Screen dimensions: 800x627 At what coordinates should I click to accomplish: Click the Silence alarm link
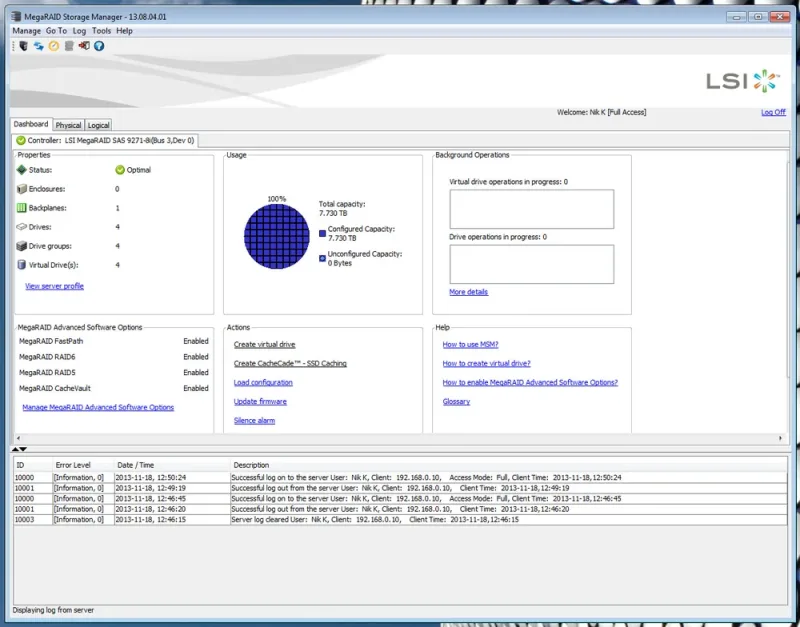pos(254,420)
